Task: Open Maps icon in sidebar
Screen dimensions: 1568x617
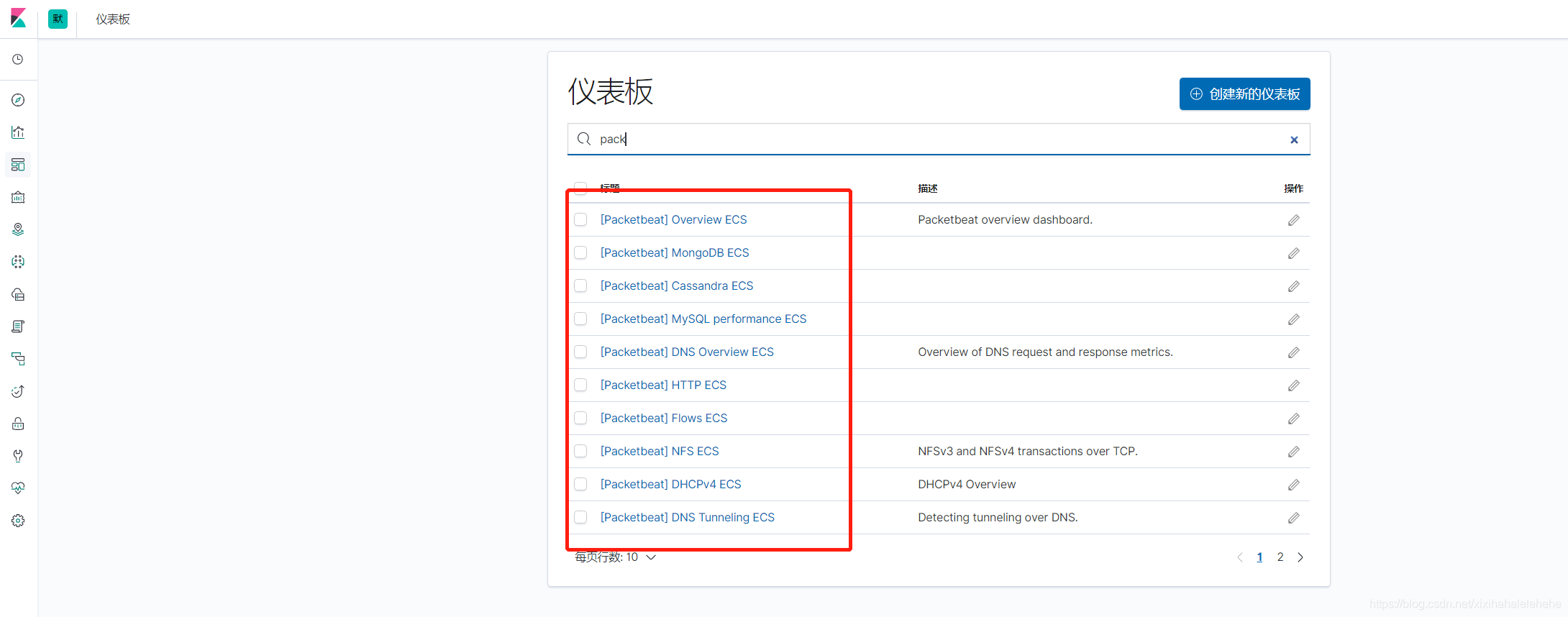Action: tap(18, 229)
